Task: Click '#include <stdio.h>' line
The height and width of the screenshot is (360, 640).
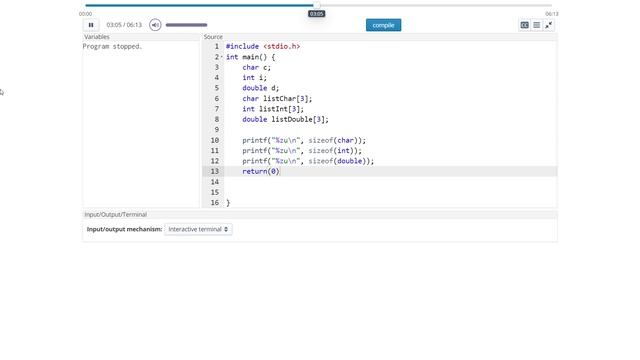Action: [263, 47]
